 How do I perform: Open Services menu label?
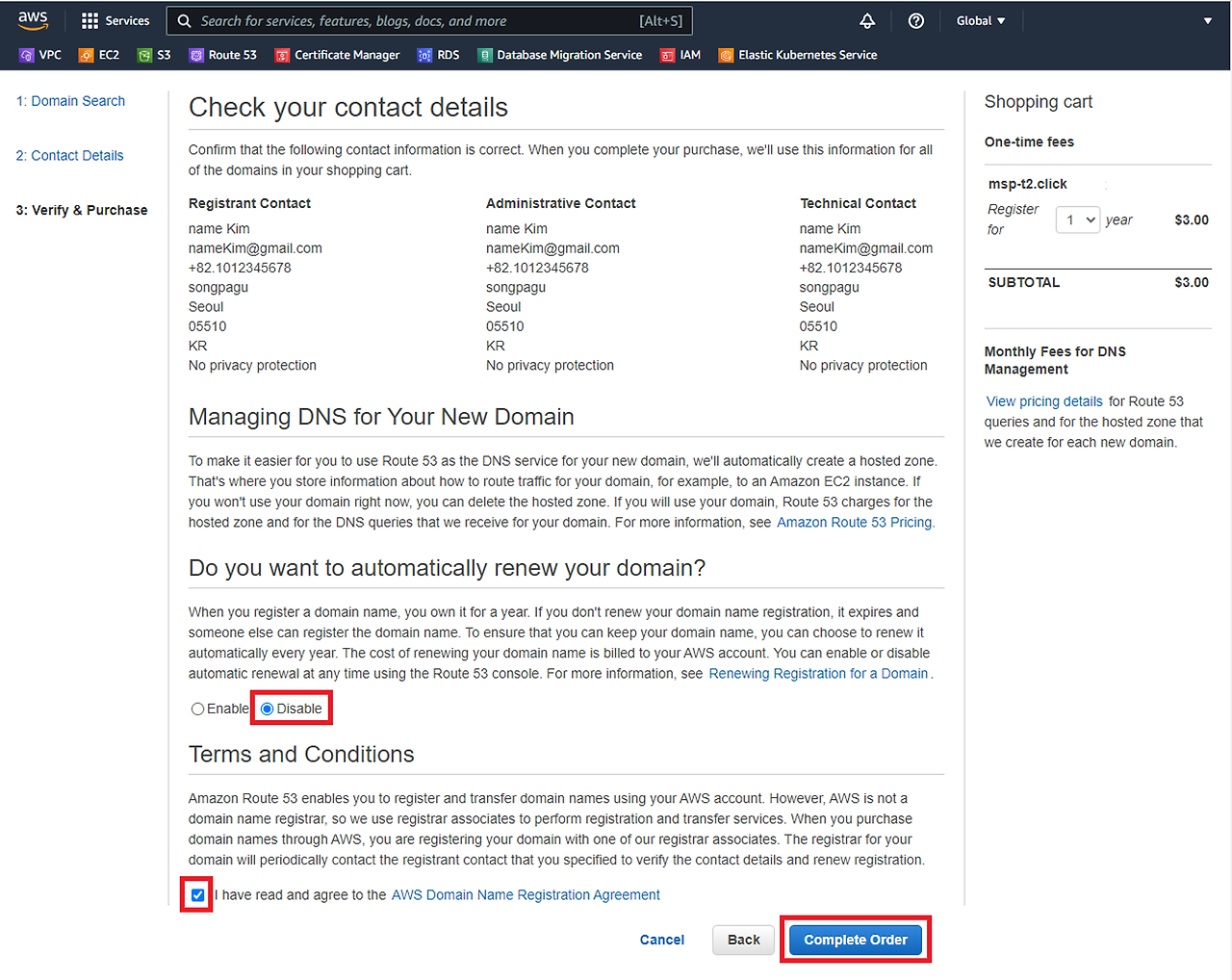127,20
